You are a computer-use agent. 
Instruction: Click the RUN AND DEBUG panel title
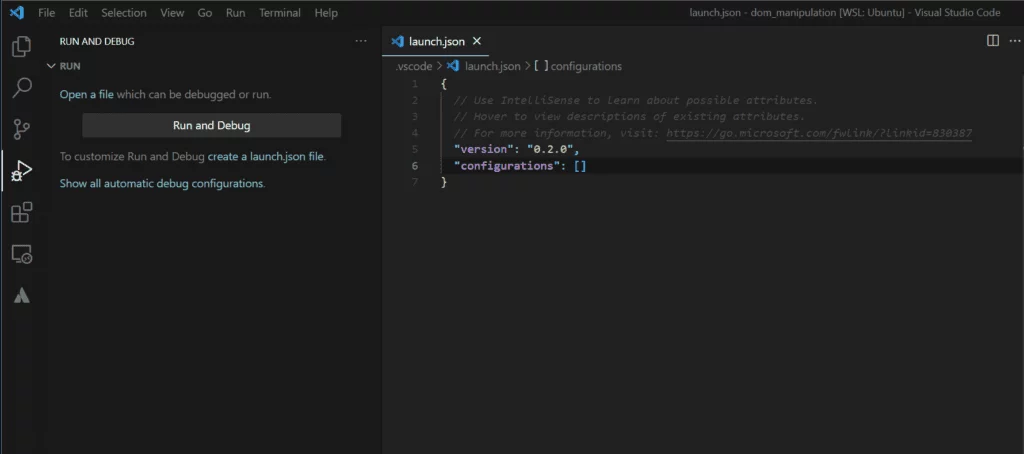click(x=97, y=41)
